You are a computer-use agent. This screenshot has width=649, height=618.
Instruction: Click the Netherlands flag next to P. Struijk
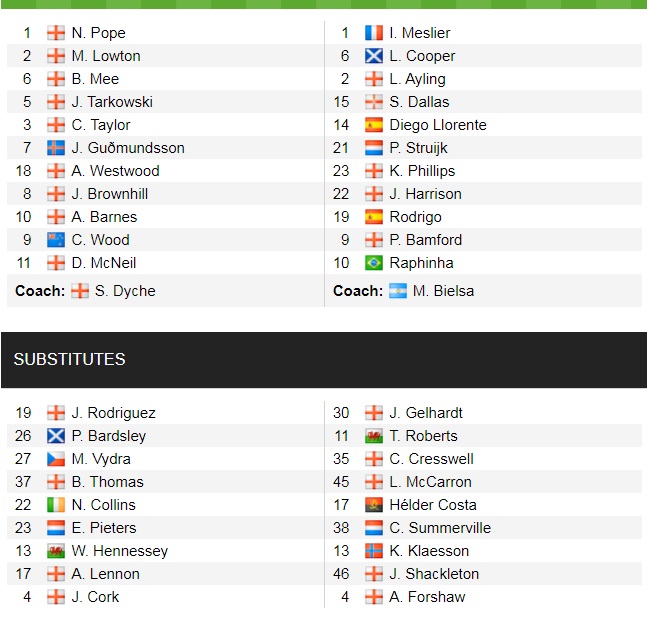[x=374, y=148]
